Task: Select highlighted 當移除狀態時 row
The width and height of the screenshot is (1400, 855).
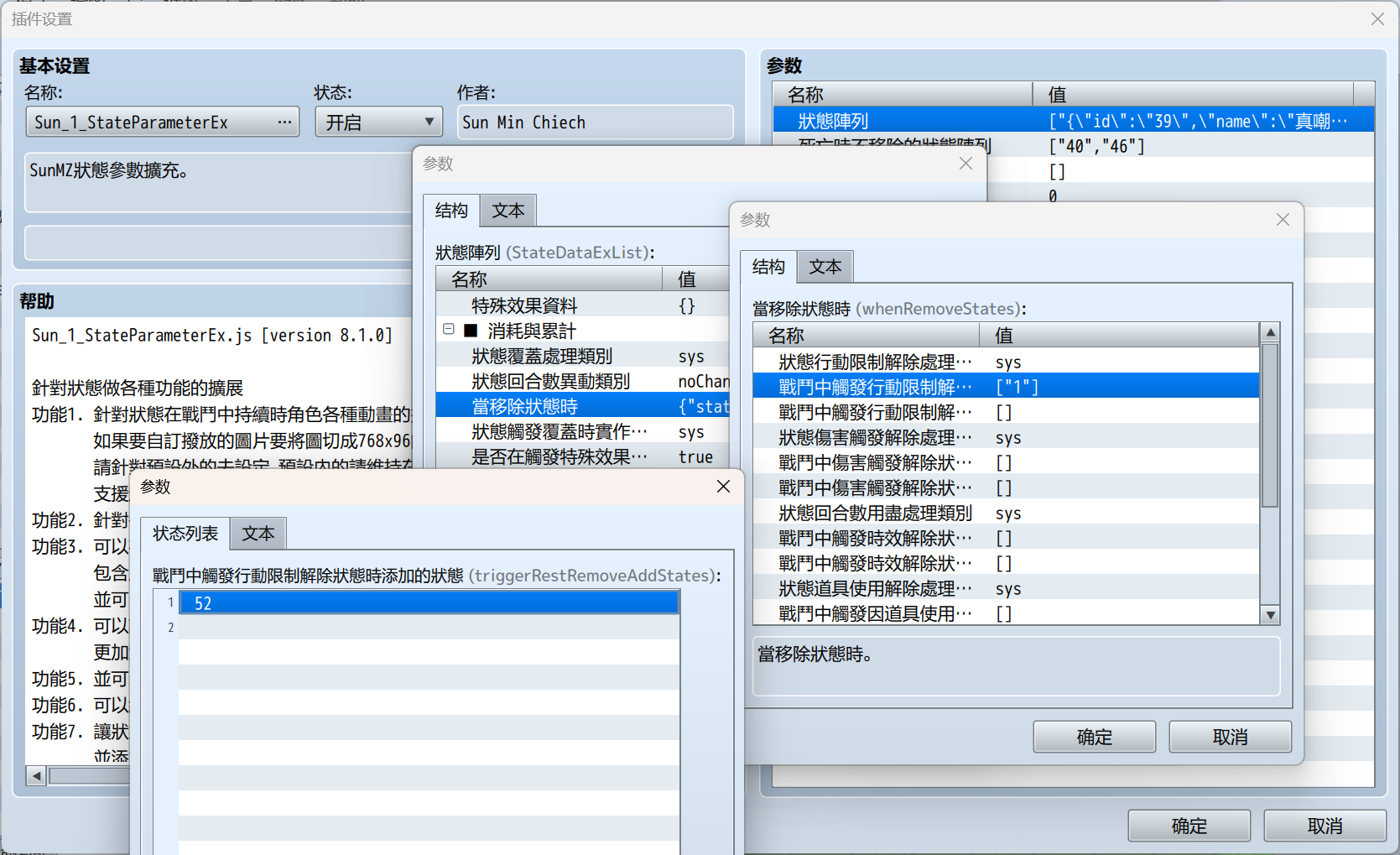Action: coord(582,406)
